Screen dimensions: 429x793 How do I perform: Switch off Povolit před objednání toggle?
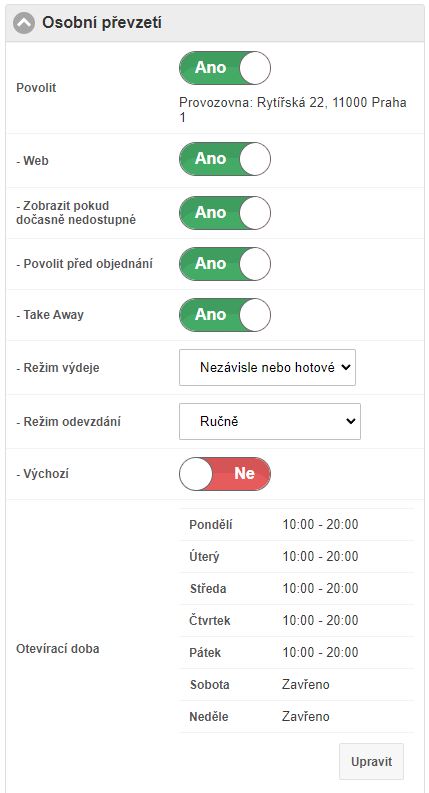tap(225, 264)
